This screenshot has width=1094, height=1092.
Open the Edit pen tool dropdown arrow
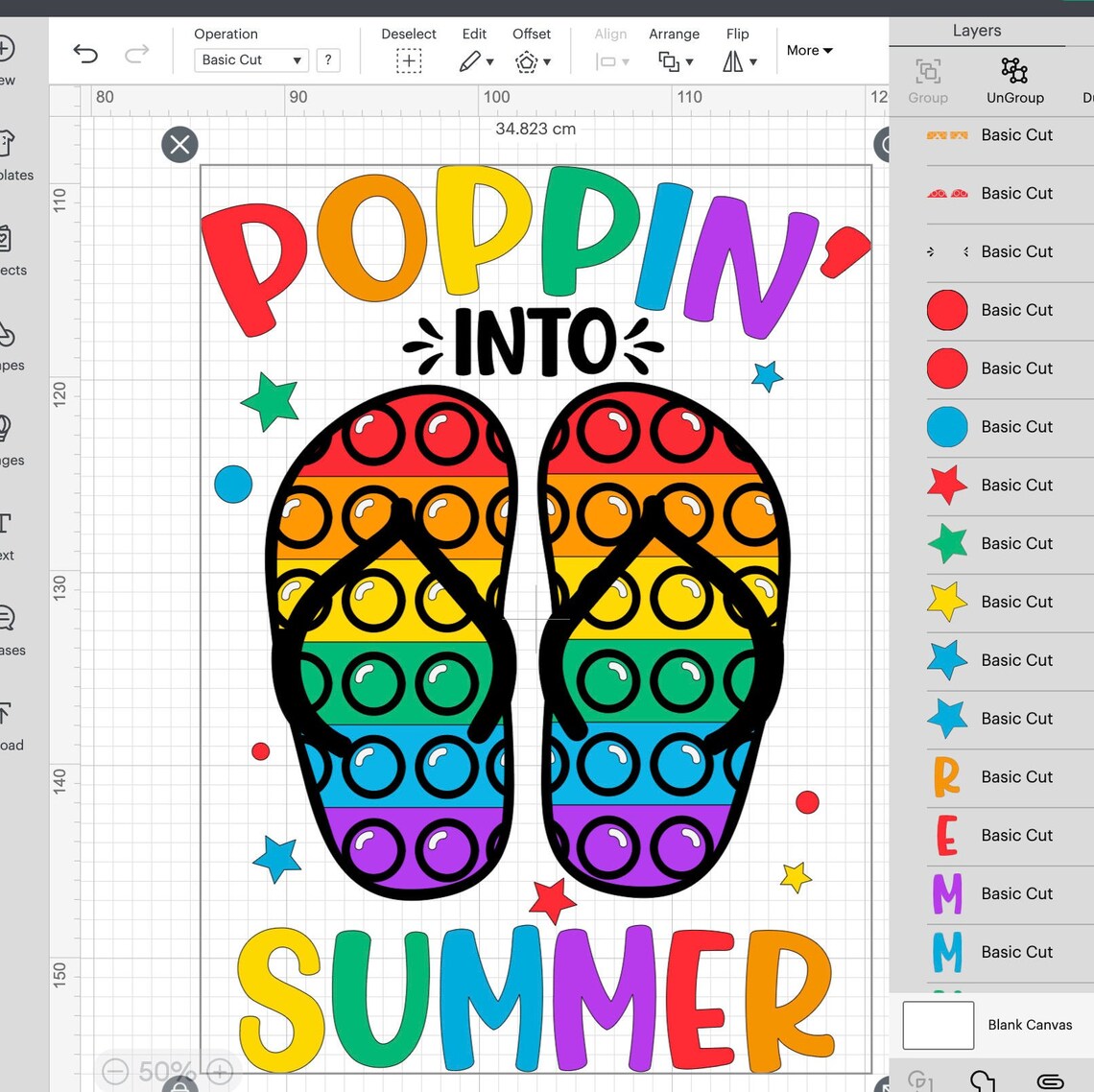(x=488, y=61)
